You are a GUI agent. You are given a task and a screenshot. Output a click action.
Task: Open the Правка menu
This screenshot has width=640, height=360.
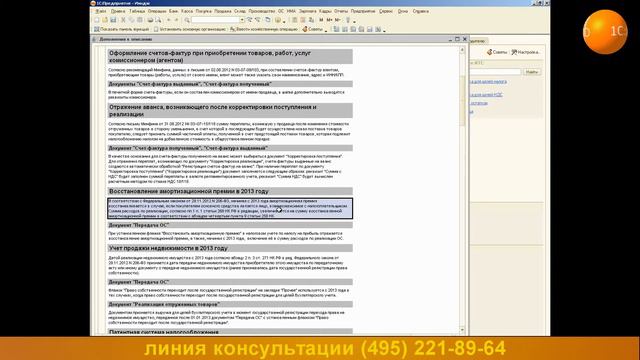pos(118,11)
